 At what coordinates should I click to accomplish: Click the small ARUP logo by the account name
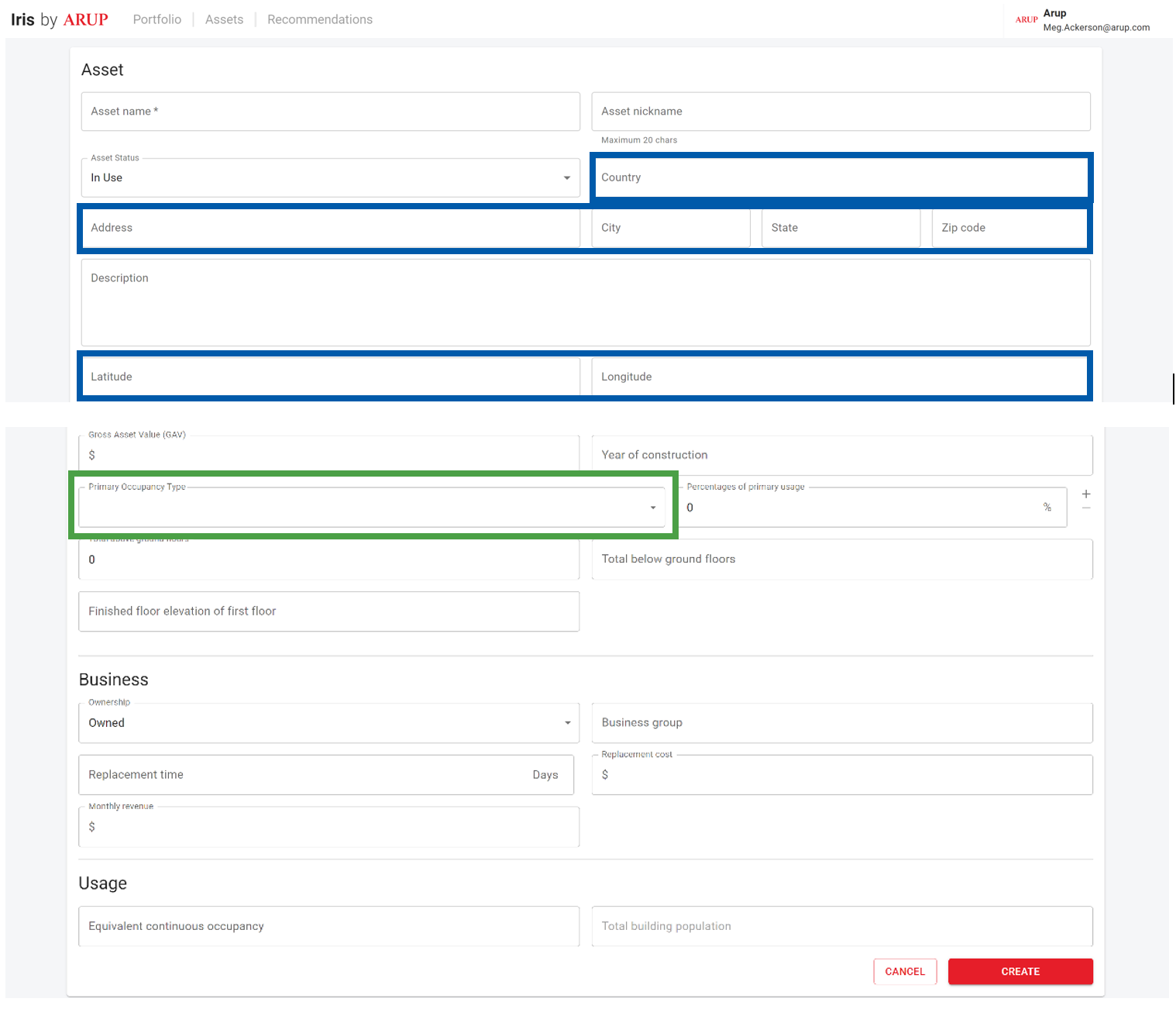1026,19
